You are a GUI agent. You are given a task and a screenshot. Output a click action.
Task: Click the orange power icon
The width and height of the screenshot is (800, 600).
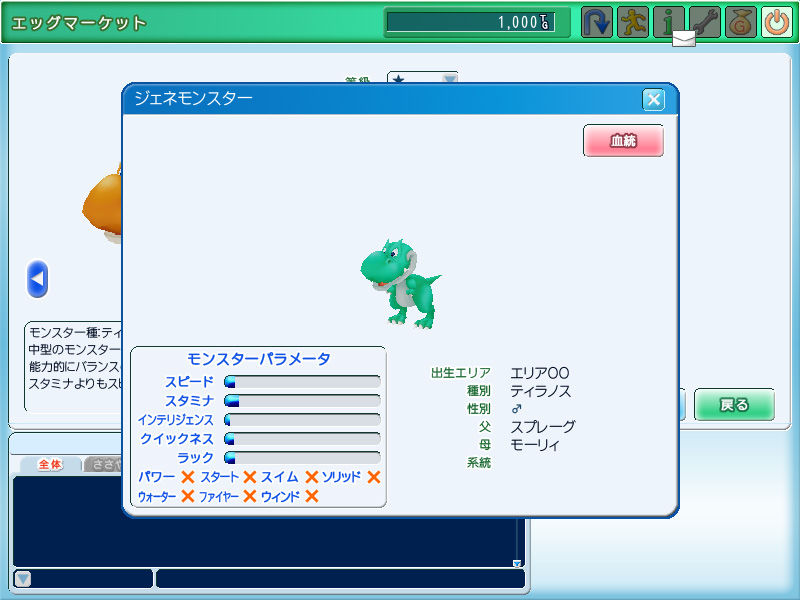pyautogui.click(x=777, y=22)
